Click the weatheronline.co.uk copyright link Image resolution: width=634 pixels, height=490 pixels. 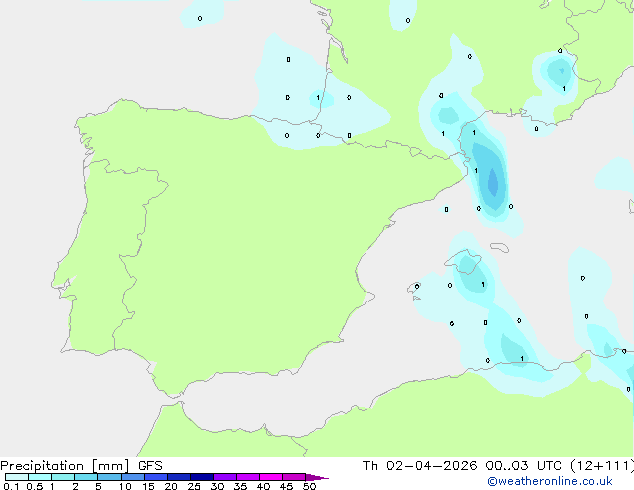(550, 481)
